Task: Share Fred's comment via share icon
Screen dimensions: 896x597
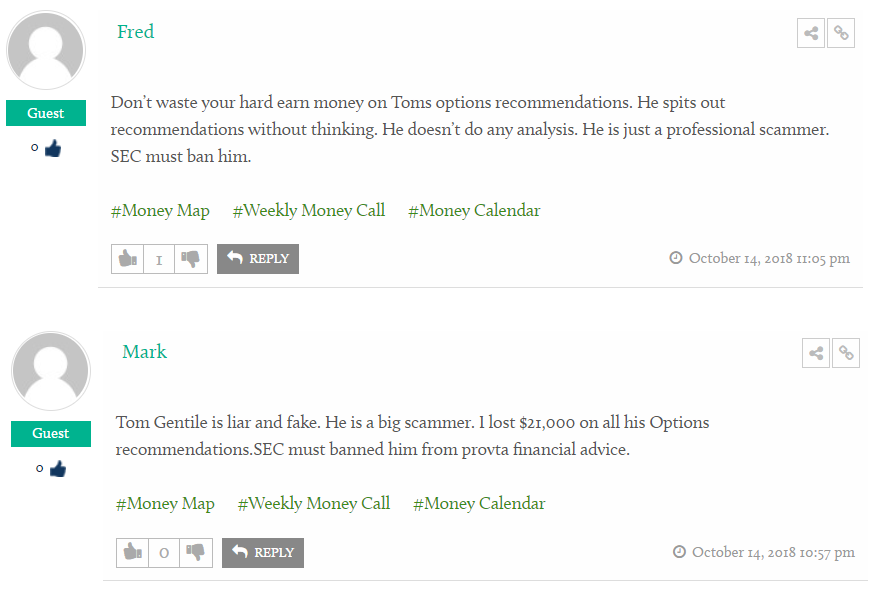Action: (810, 33)
